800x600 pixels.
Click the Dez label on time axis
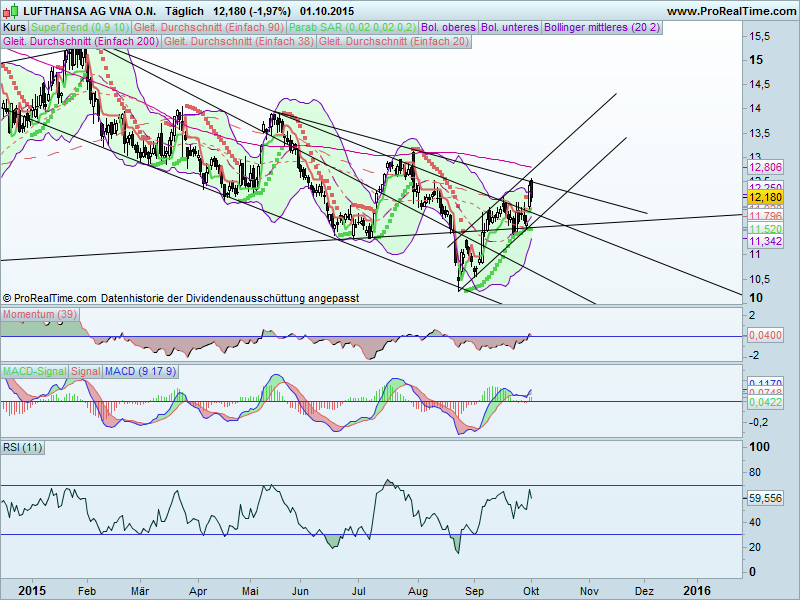644,591
